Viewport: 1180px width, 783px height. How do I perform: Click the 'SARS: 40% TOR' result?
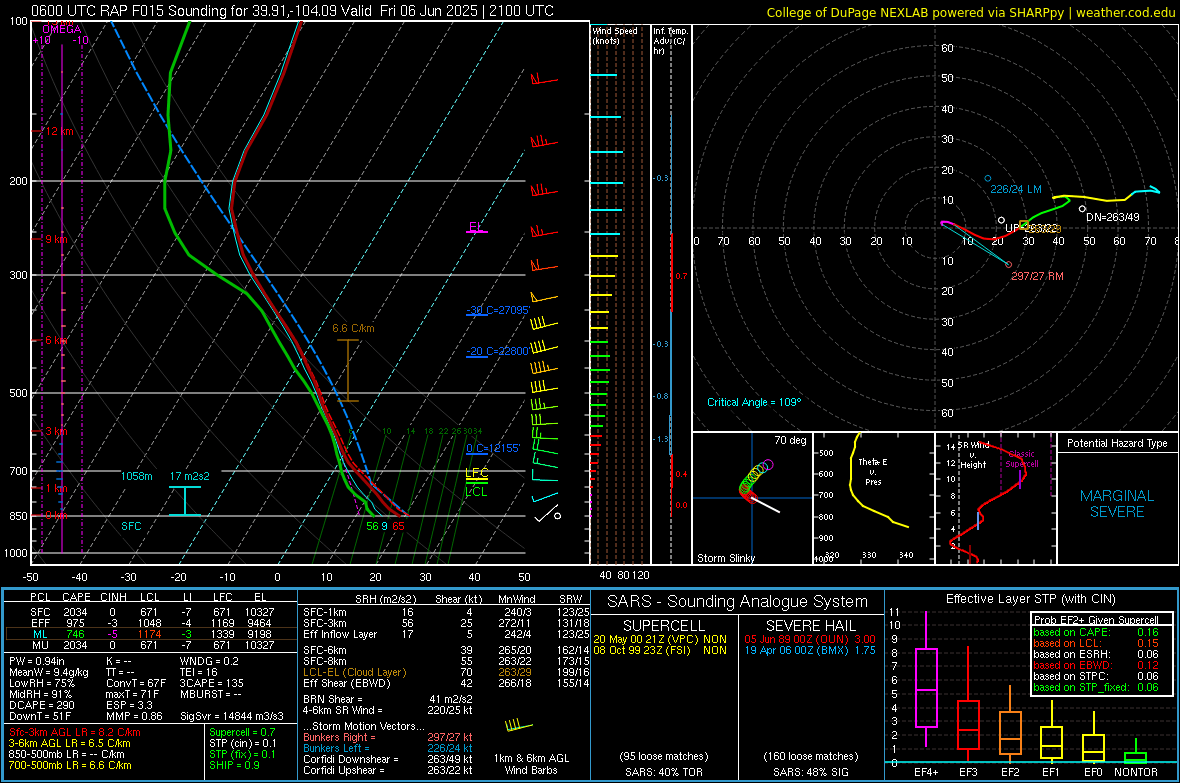tap(663, 772)
